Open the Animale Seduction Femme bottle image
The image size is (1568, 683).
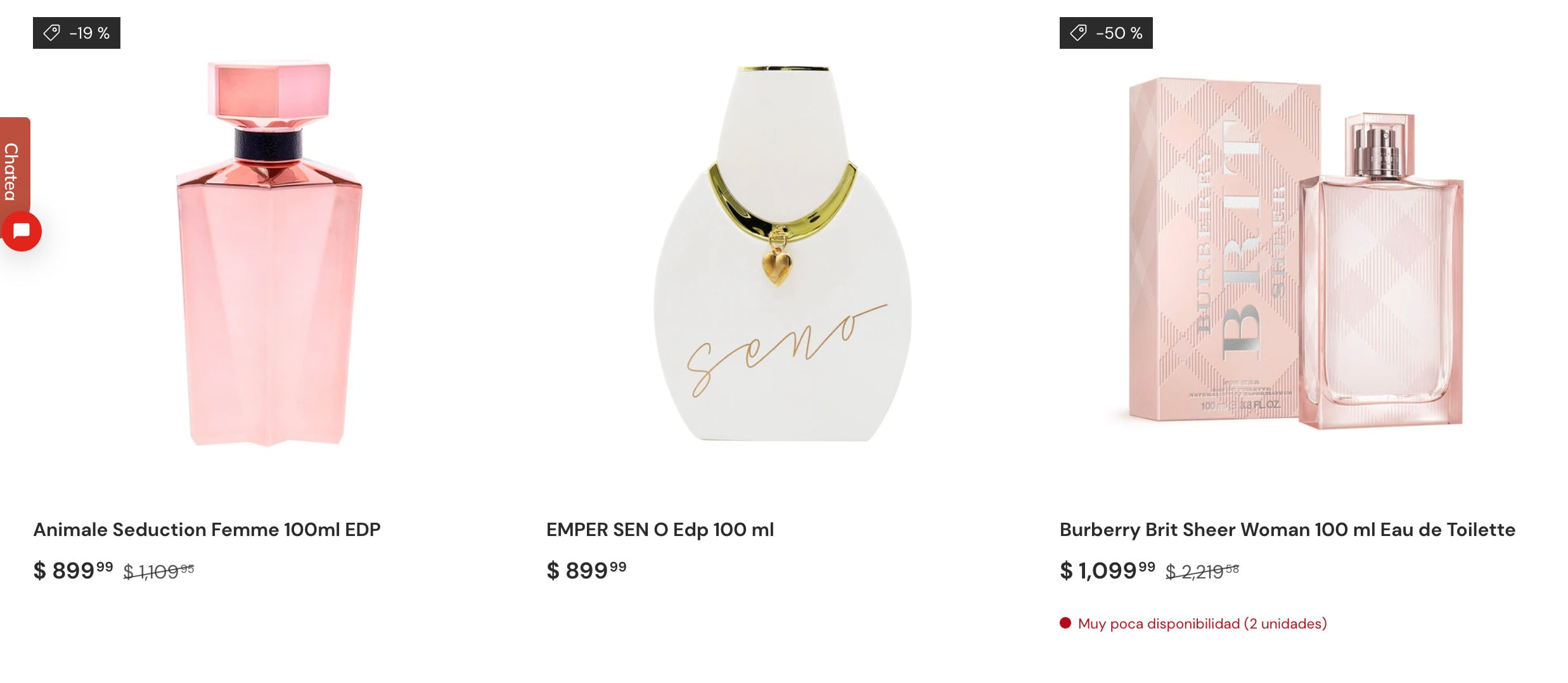(x=269, y=253)
